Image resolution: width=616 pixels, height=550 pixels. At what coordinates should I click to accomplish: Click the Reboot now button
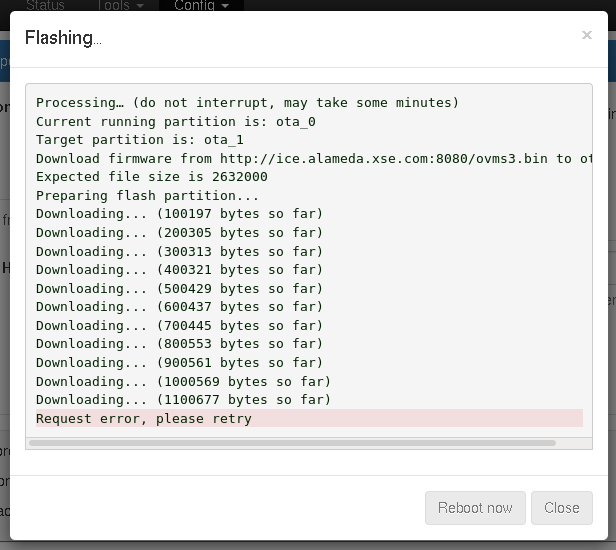(x=475, y=508)
